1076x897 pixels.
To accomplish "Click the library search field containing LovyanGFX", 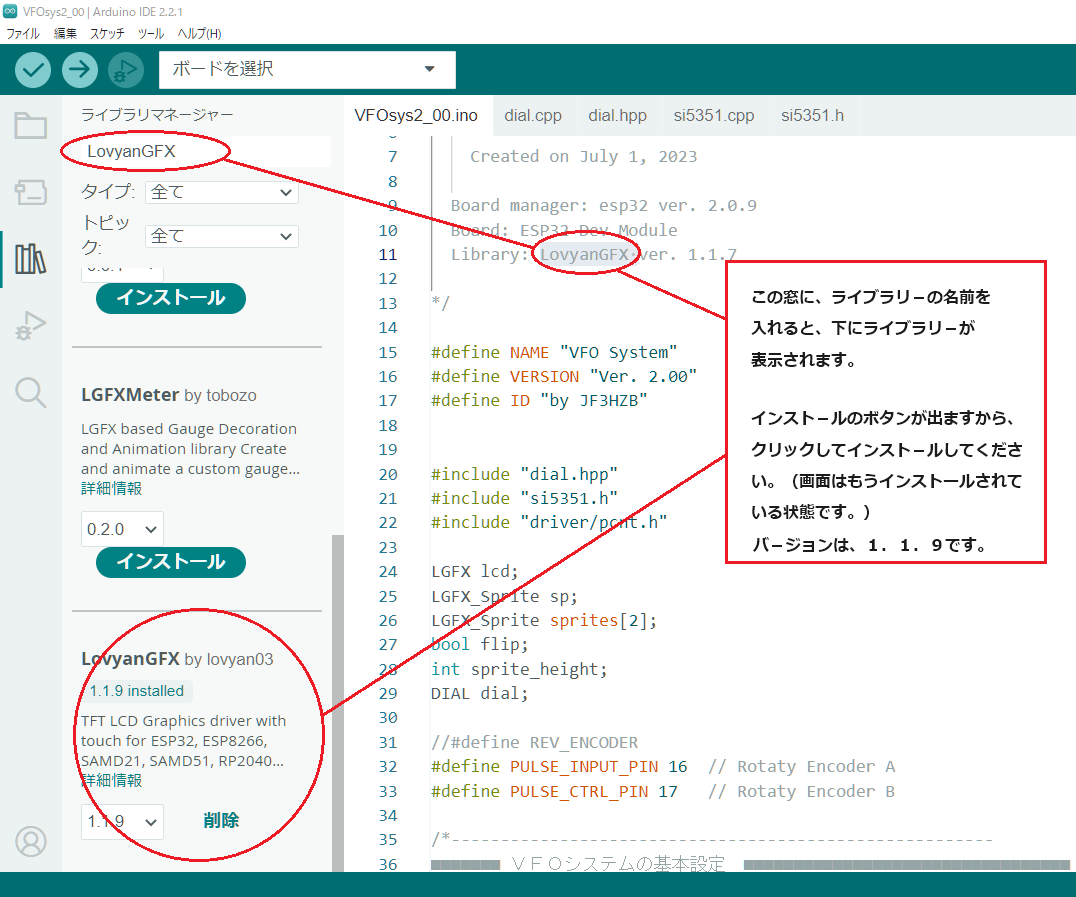I will coord(205,151).
